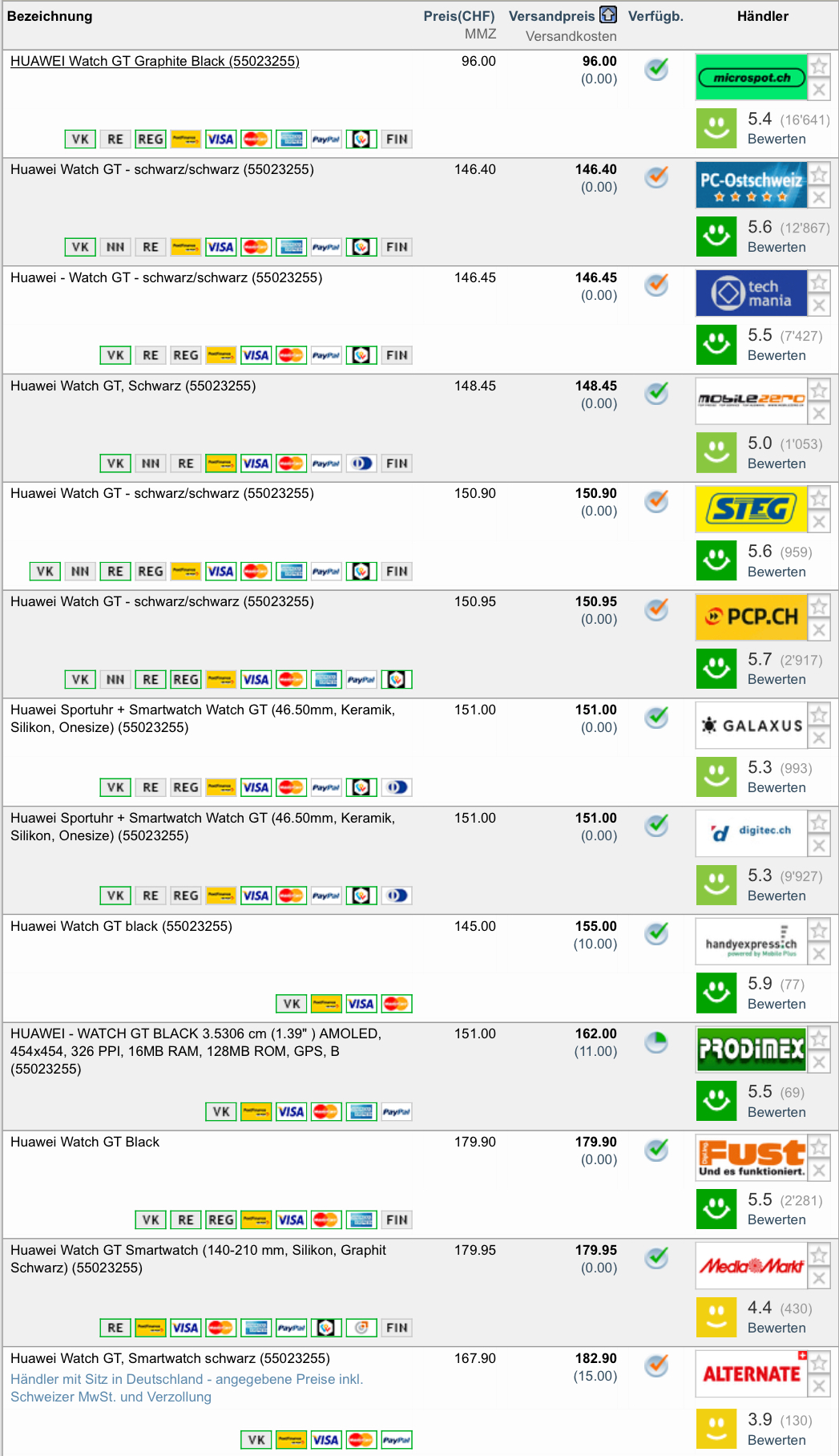
Task: Click the Händler column header
Action: pos(762,16)
